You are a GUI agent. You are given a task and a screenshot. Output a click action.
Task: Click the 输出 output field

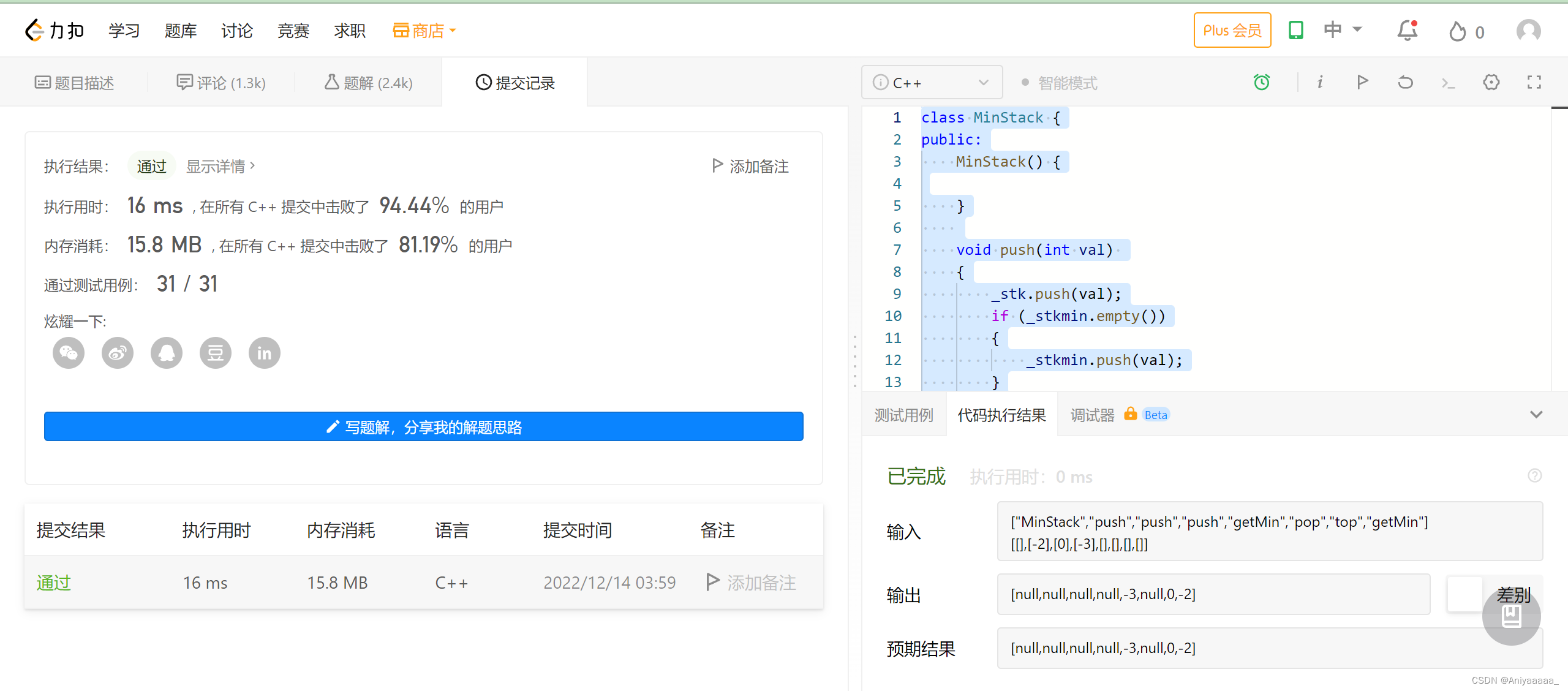click(1213, 594)
